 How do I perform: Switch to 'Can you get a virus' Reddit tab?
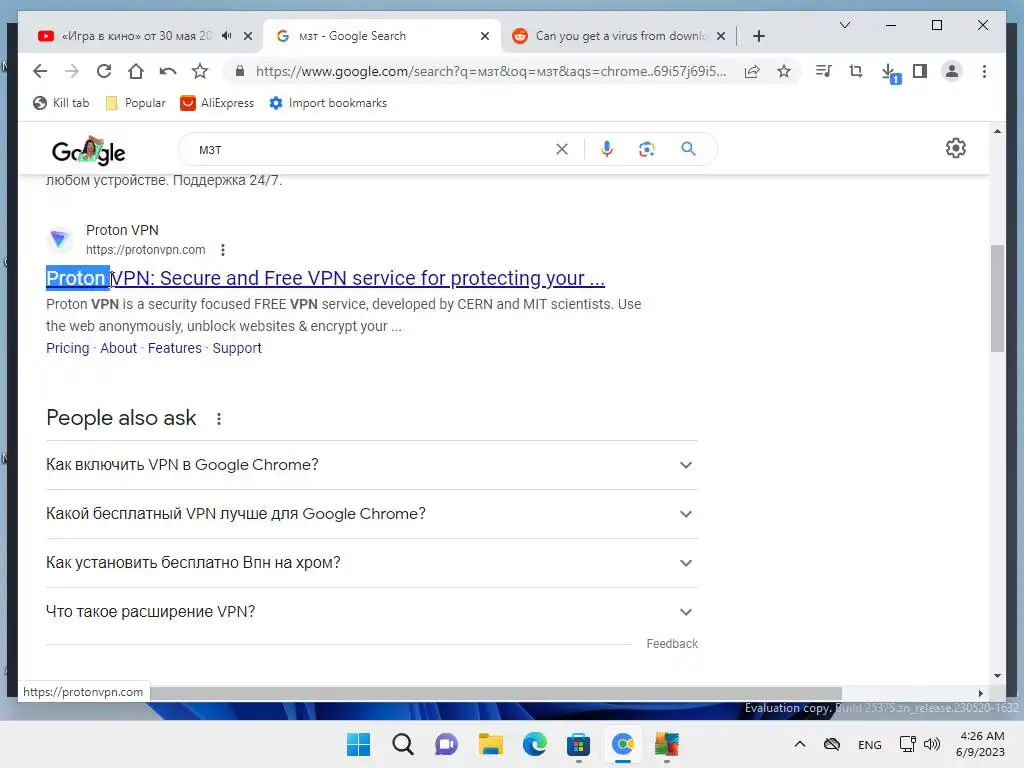click(619, 36)
